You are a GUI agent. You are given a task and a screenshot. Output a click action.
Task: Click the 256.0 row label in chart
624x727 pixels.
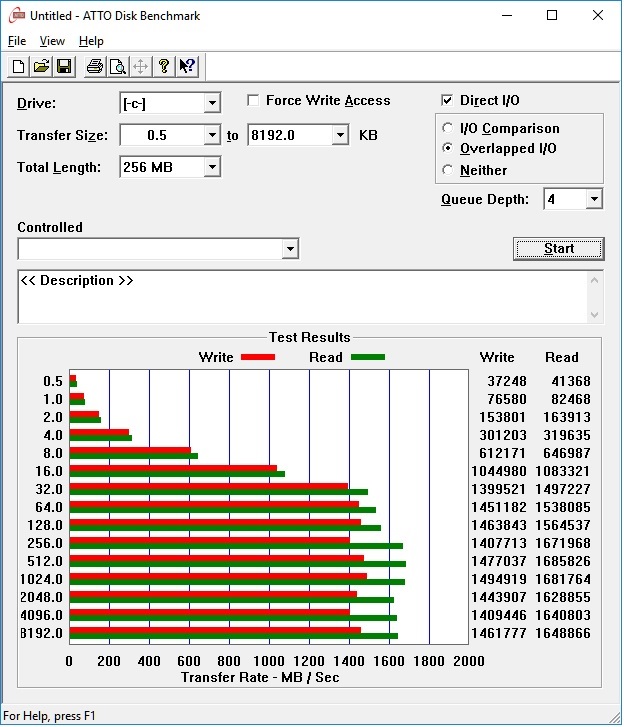[x=45, y=543]
